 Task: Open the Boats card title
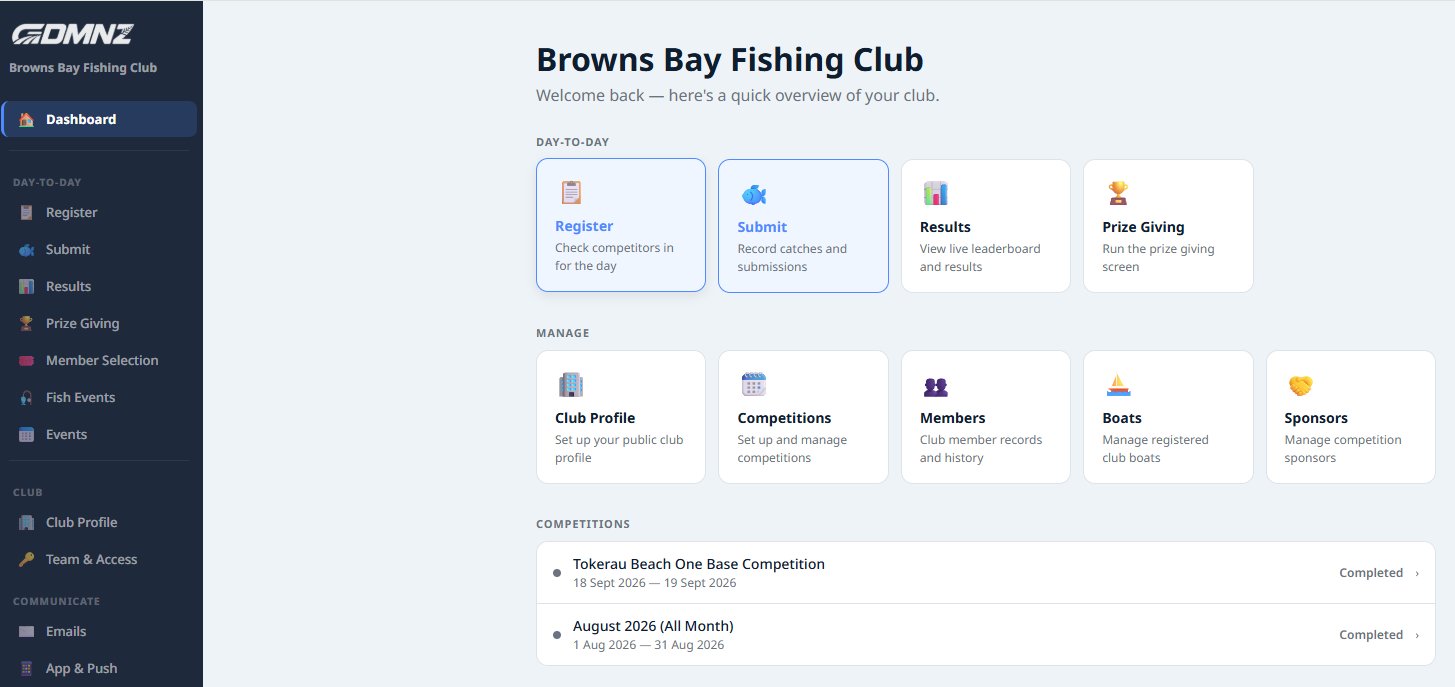(x=1122, y=418)
